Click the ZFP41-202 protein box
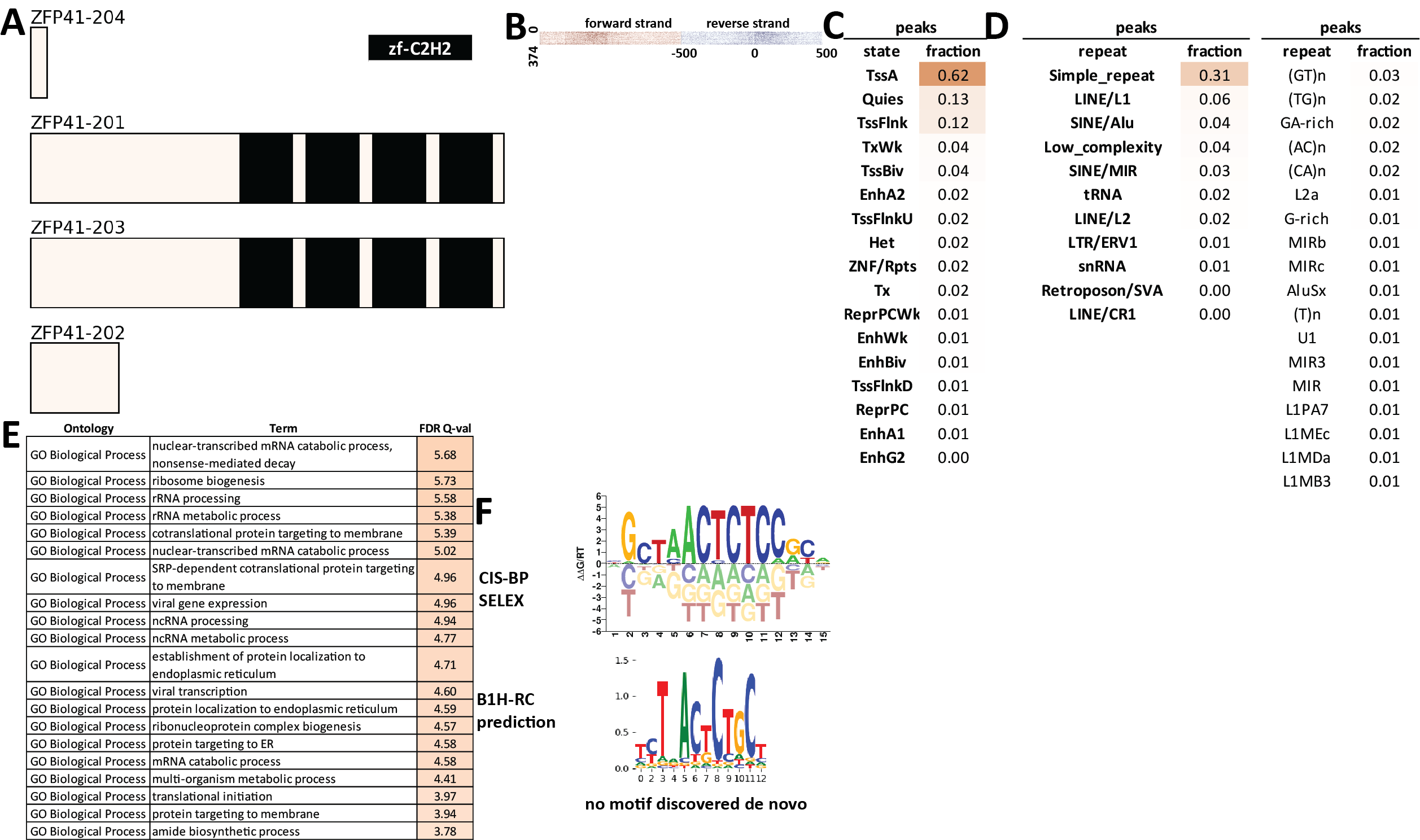The height and width of the screenshot is (840, 1420). (75, 378)
